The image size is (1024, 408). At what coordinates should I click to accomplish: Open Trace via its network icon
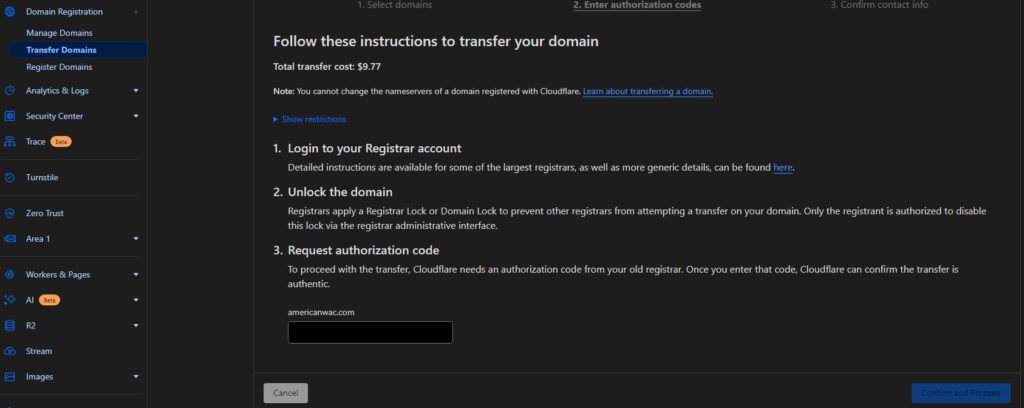point(9,142)
